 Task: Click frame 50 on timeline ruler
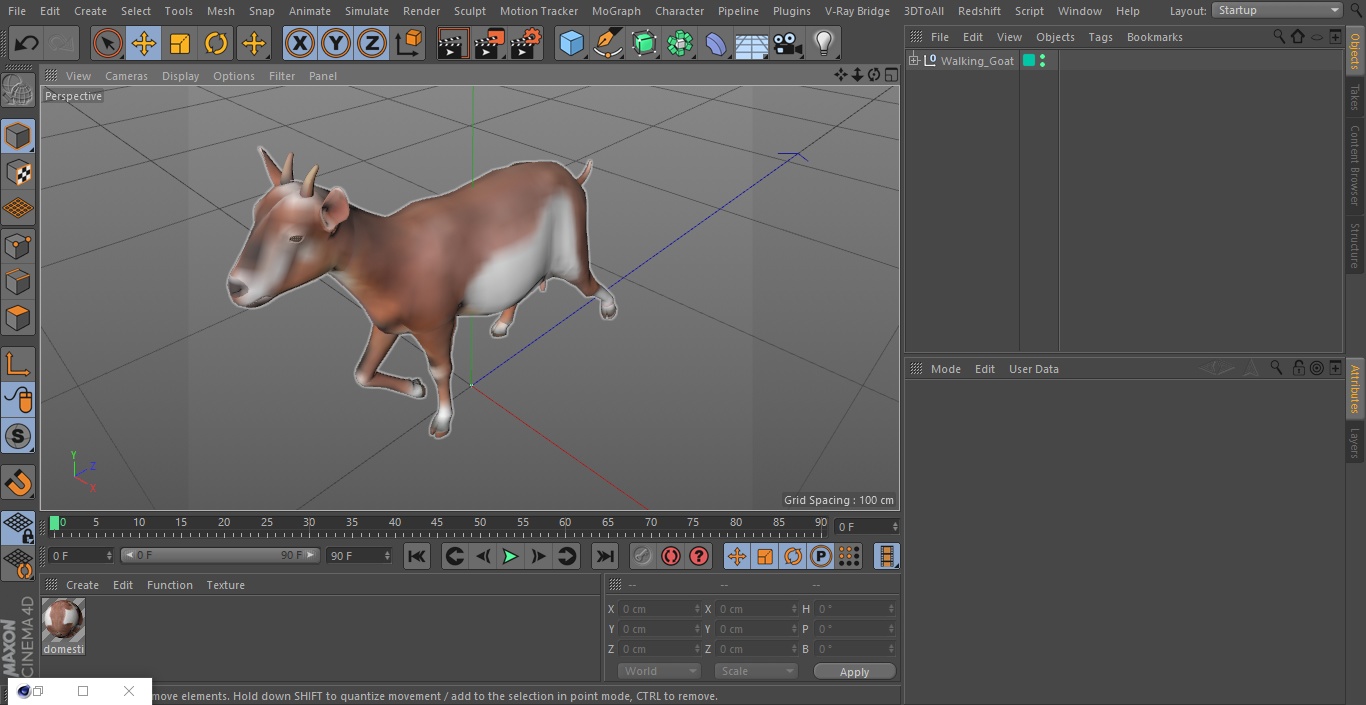click(480, 523)
